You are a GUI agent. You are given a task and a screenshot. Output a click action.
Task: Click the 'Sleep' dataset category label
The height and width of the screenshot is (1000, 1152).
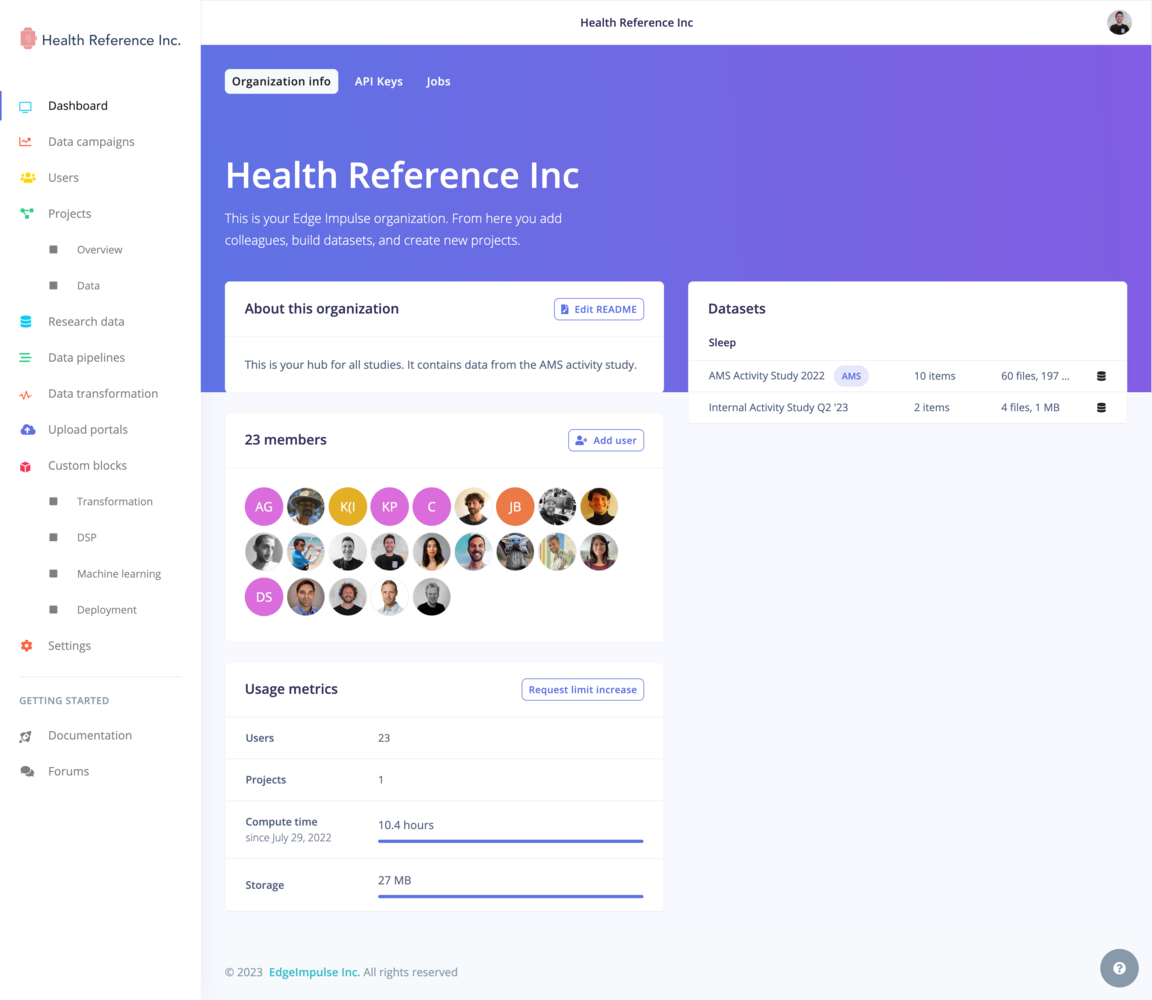click(x=722, y=342)
